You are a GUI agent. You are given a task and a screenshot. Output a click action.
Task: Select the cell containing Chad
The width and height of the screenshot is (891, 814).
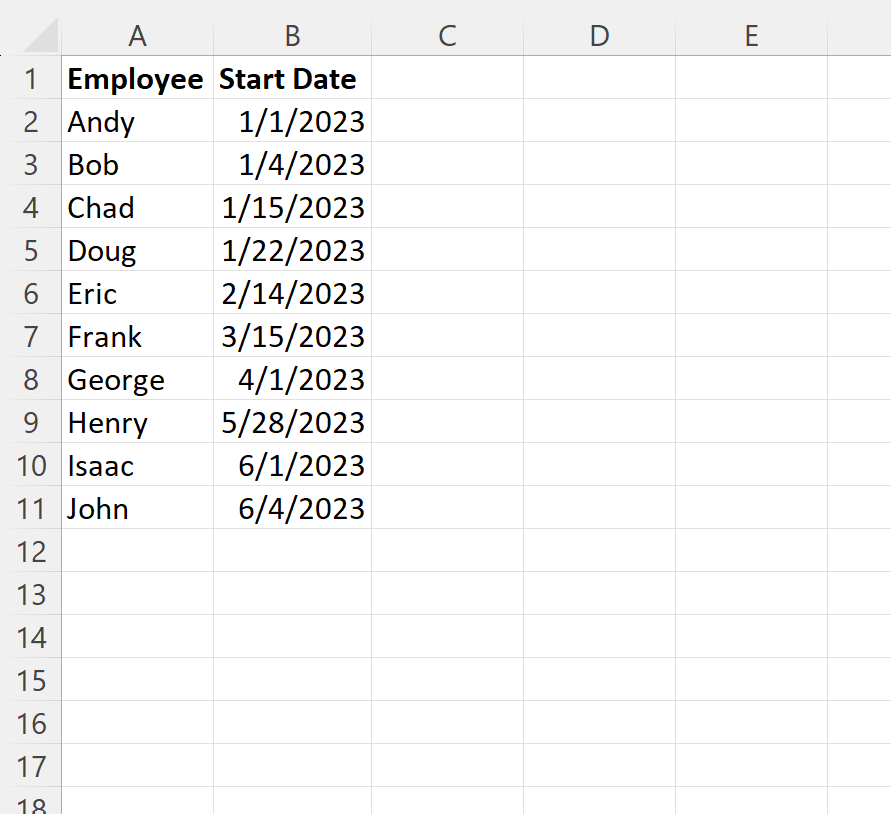coord(137,207)
